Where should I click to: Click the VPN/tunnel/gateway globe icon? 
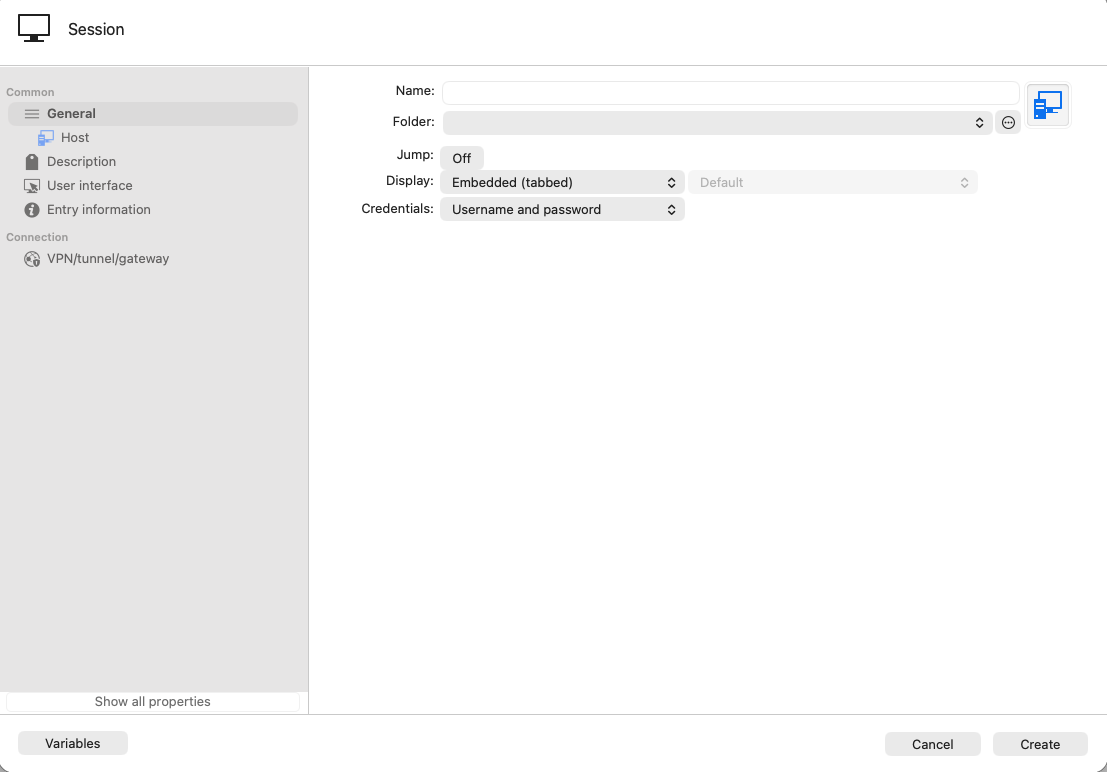[x=32, y=259]
